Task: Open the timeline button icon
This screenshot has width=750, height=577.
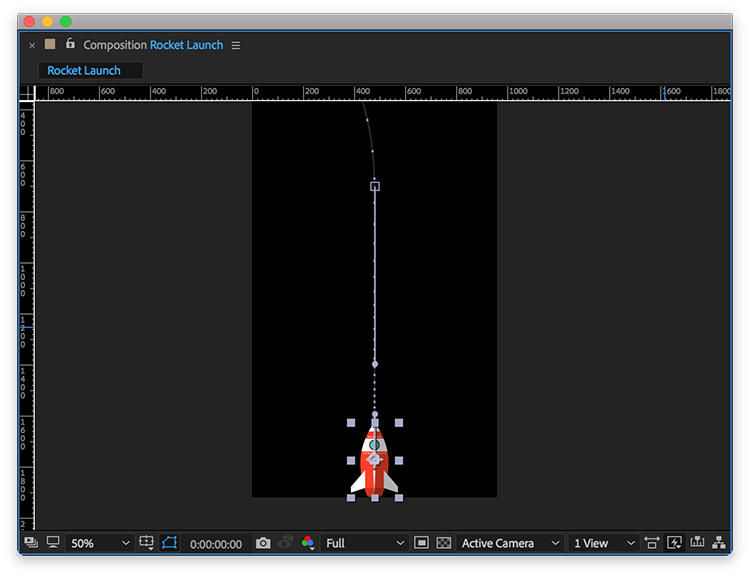Action: pyautogui.click(x=697, y=543)
